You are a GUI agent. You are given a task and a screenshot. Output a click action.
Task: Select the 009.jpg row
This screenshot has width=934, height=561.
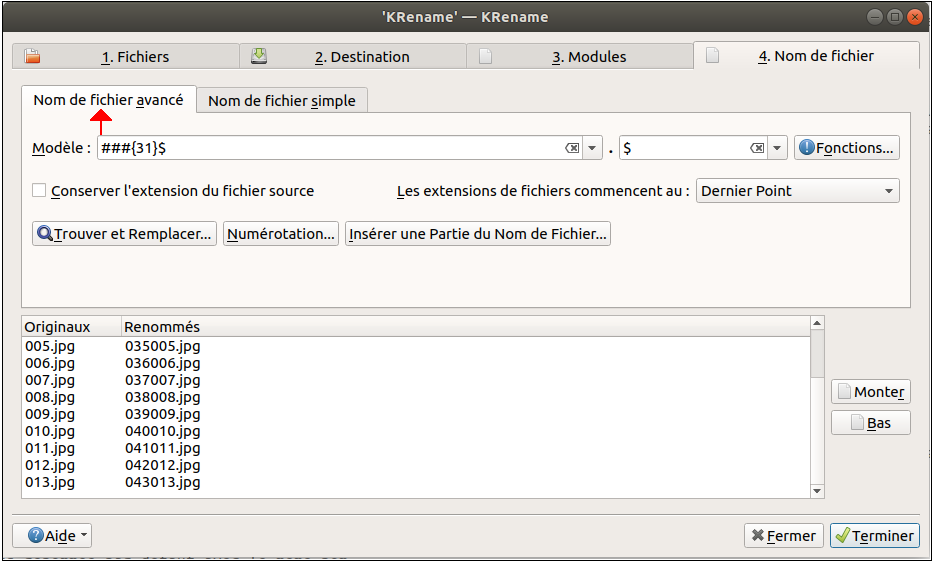(416, 414)
